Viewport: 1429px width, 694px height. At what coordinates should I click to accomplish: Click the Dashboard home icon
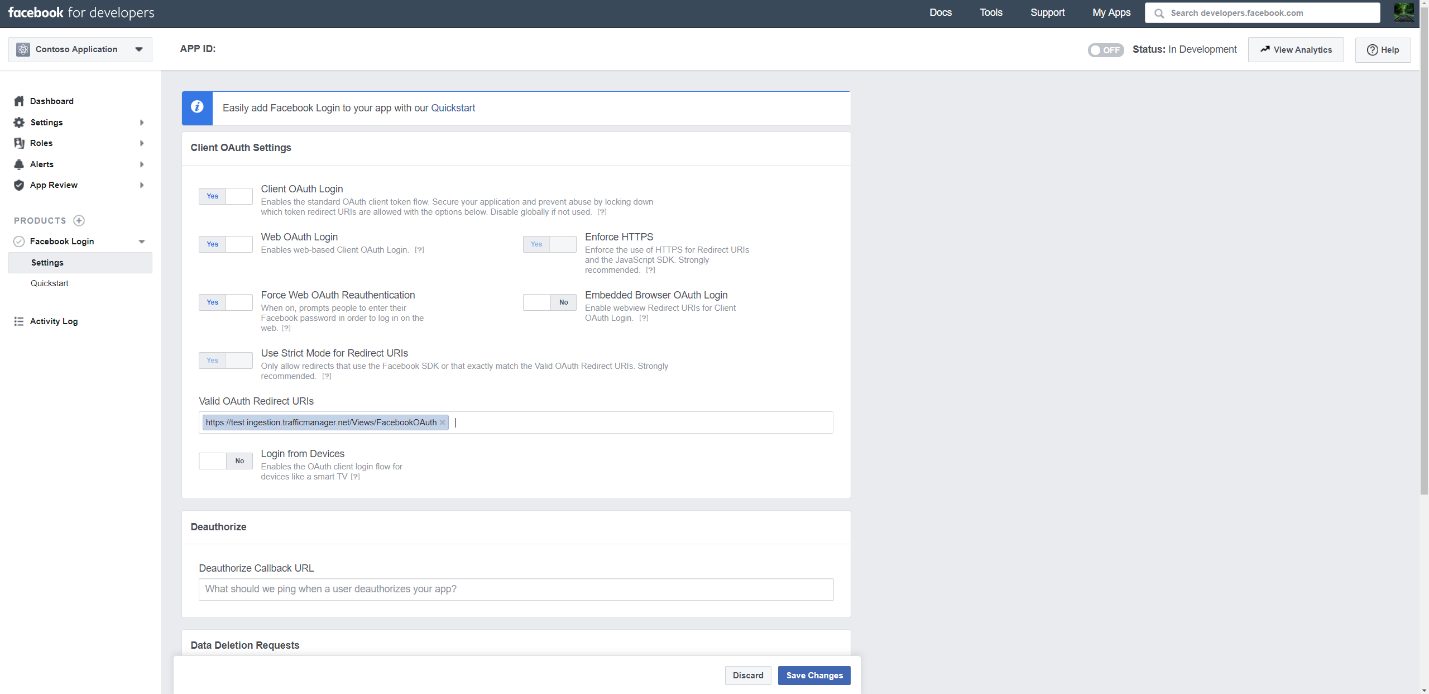click(x=19, y=101)
